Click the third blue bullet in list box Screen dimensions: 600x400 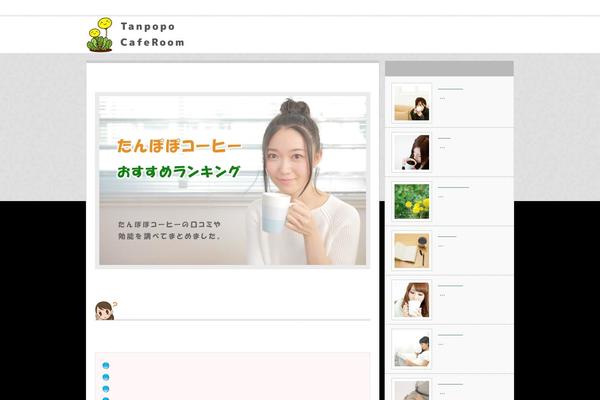[x=106, y=389]
